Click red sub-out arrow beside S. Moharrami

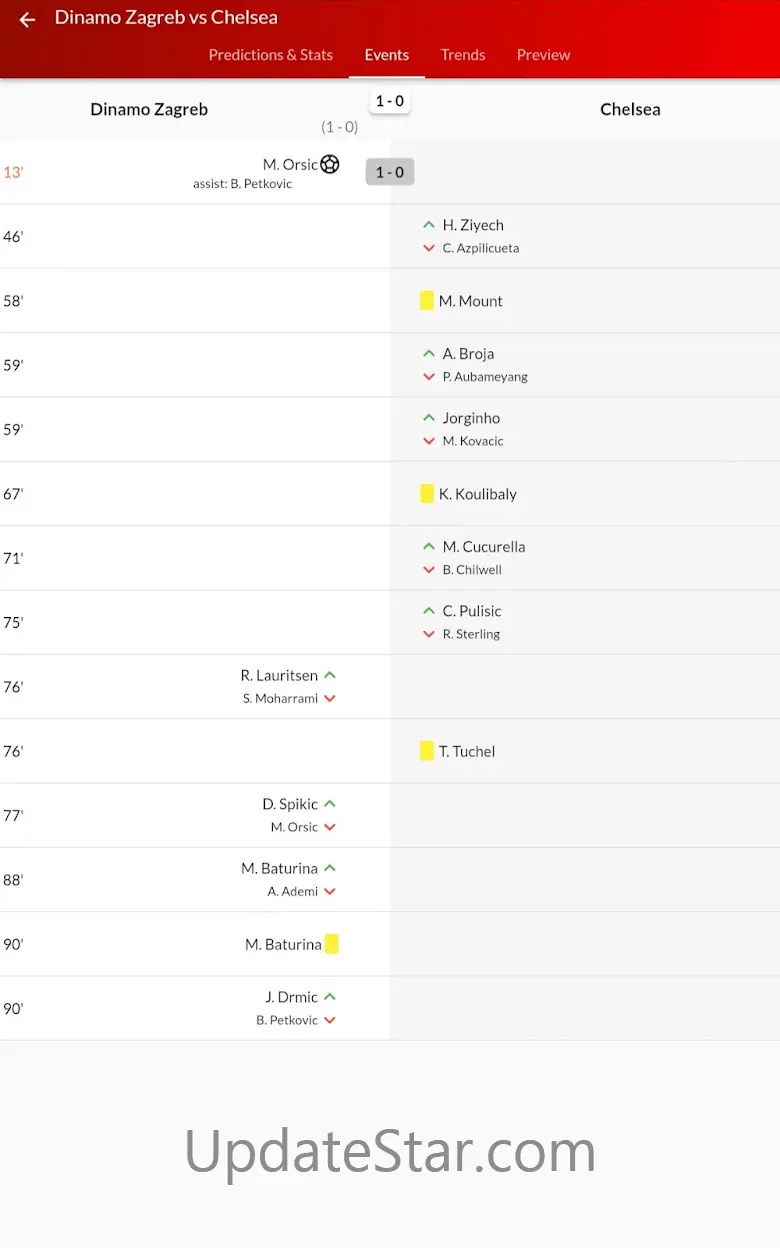click(330, 699)
